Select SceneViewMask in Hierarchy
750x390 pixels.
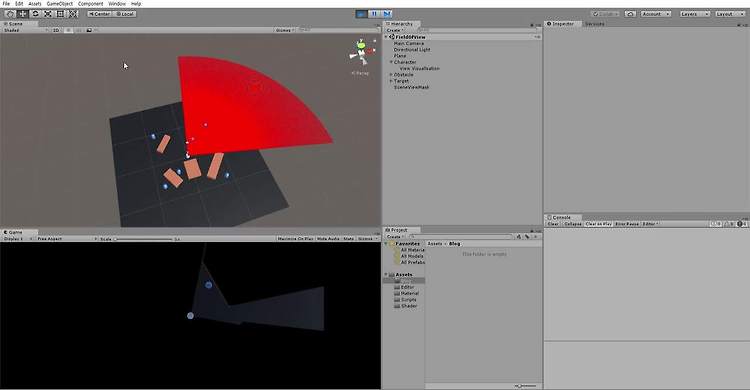(x=411, y=87)
